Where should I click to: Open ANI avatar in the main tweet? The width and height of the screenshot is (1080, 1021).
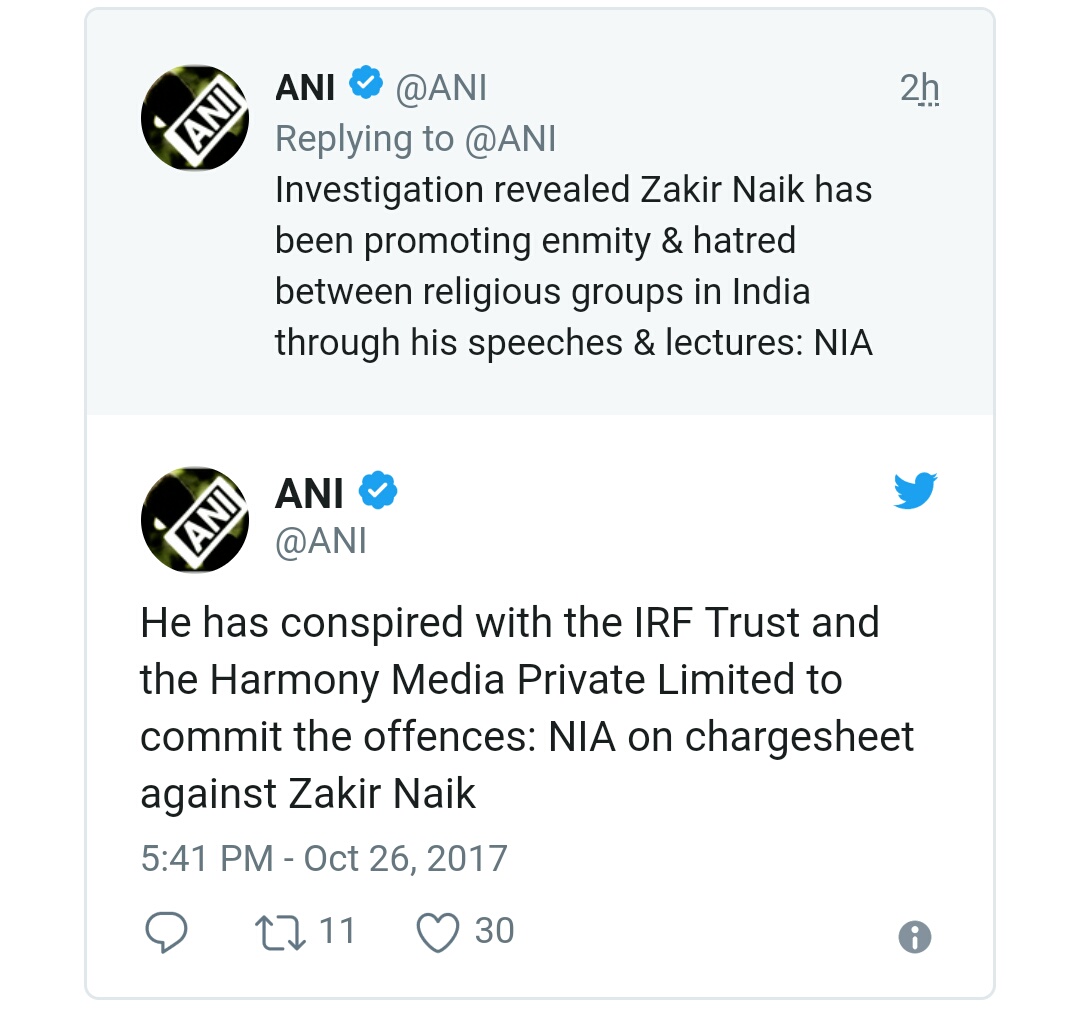click(194, 519)
